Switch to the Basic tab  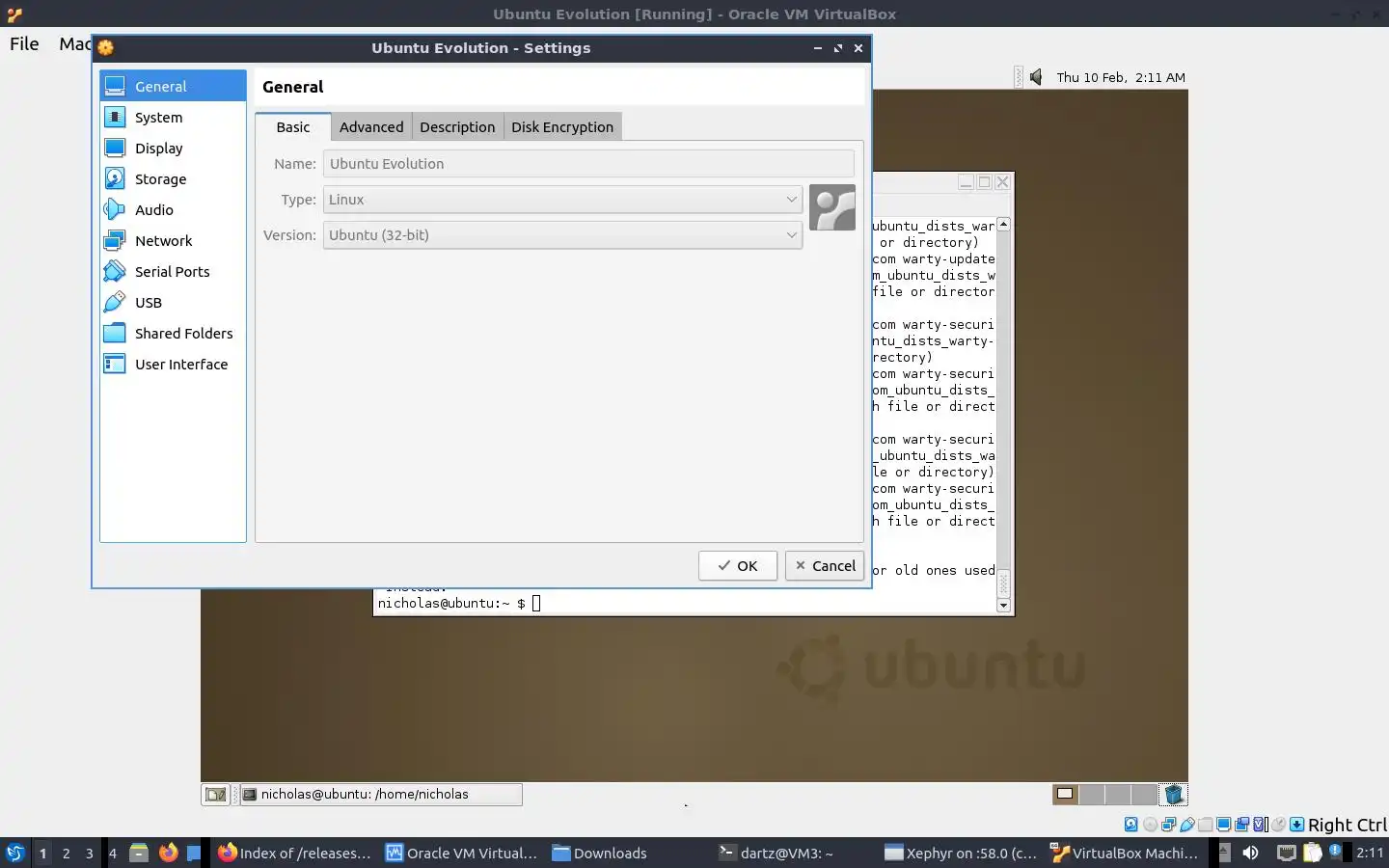click(293, 126)
